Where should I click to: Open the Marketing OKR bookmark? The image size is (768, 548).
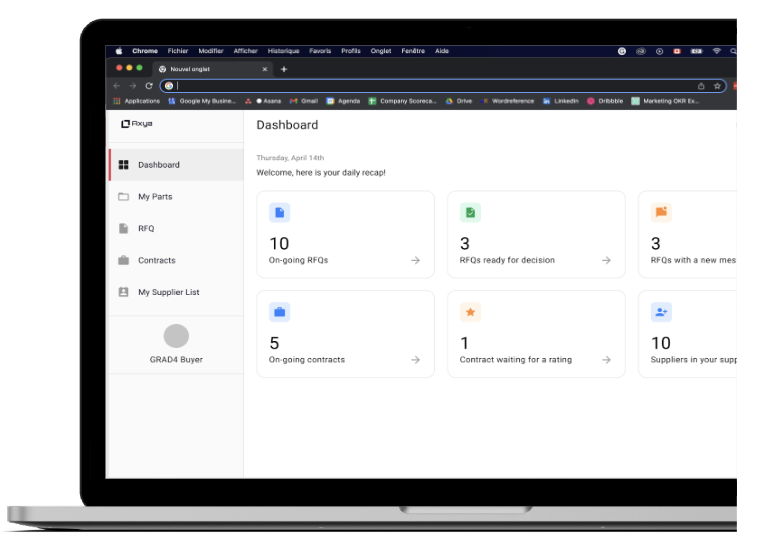(665, 101)
